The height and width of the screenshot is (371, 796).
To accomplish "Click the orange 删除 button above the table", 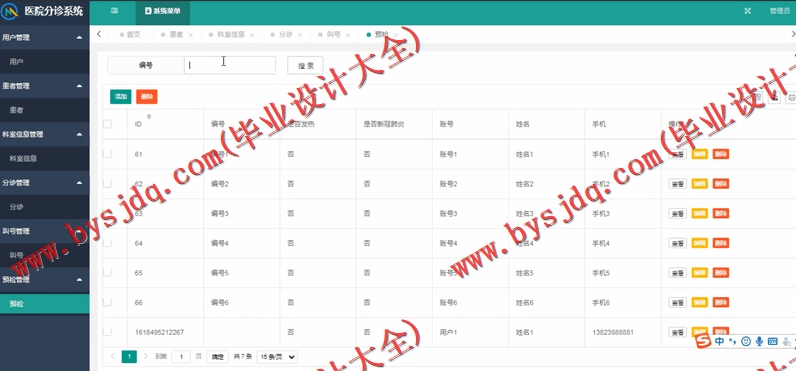I will point(147,96).
